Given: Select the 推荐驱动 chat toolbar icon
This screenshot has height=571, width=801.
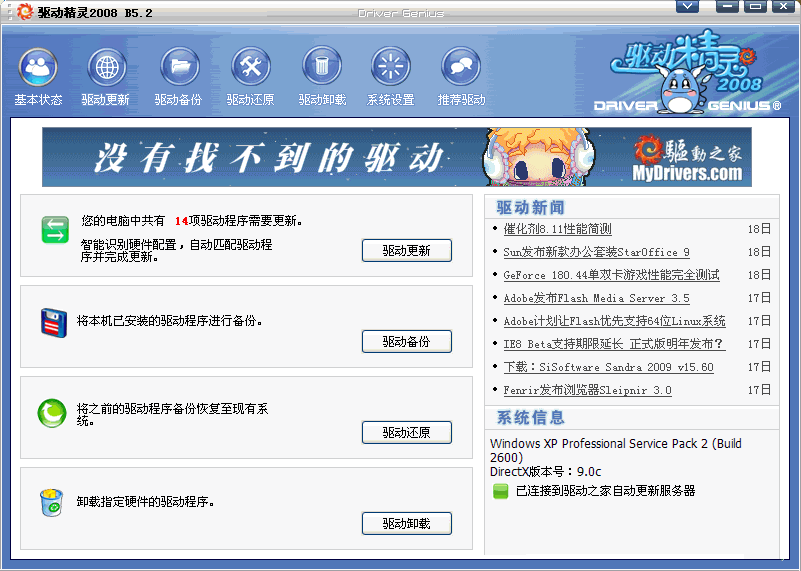Looking at the screenshot, I should tap(461, 68).
